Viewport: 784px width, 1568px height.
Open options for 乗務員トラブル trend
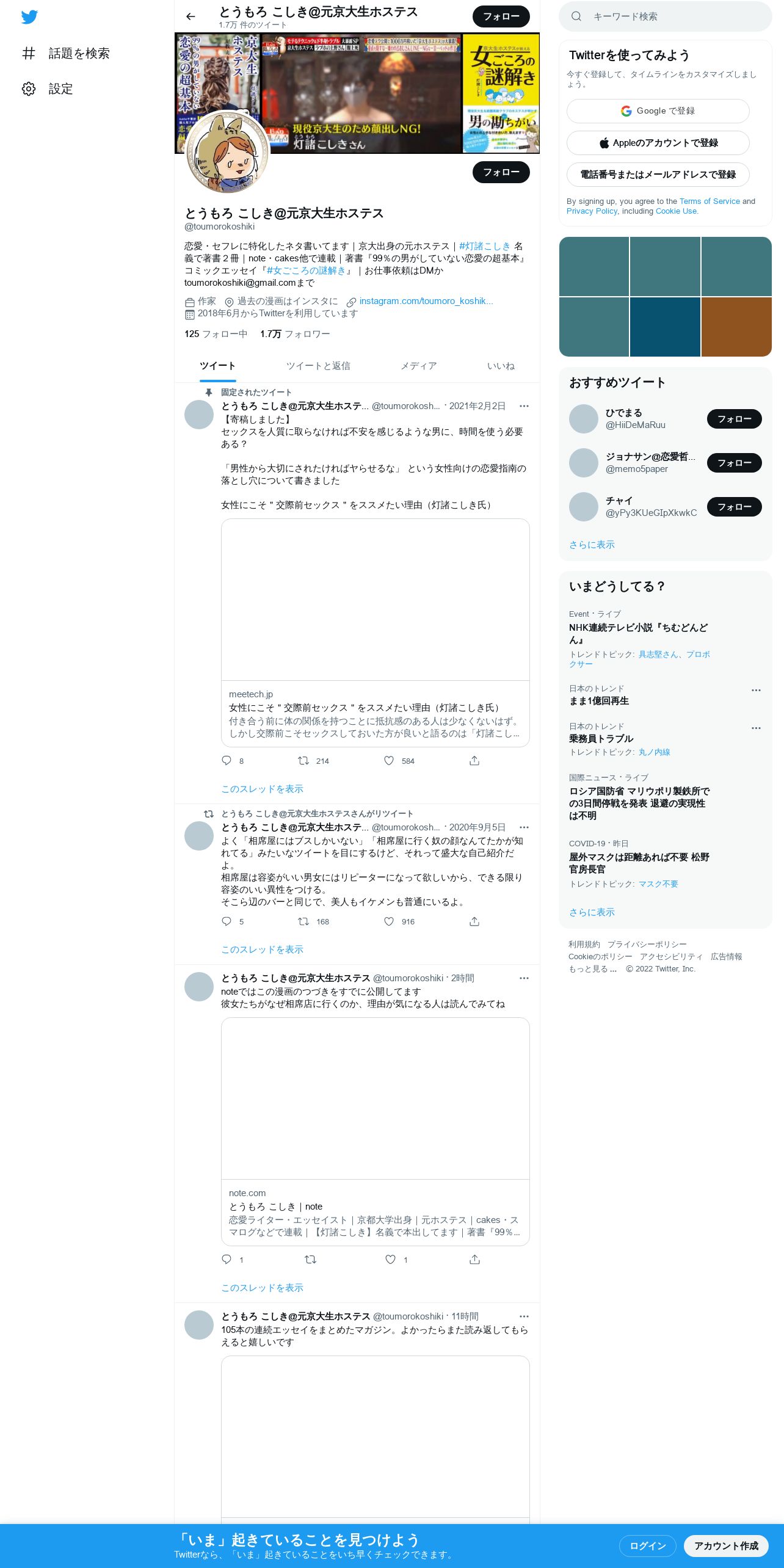tap(756, 728)
